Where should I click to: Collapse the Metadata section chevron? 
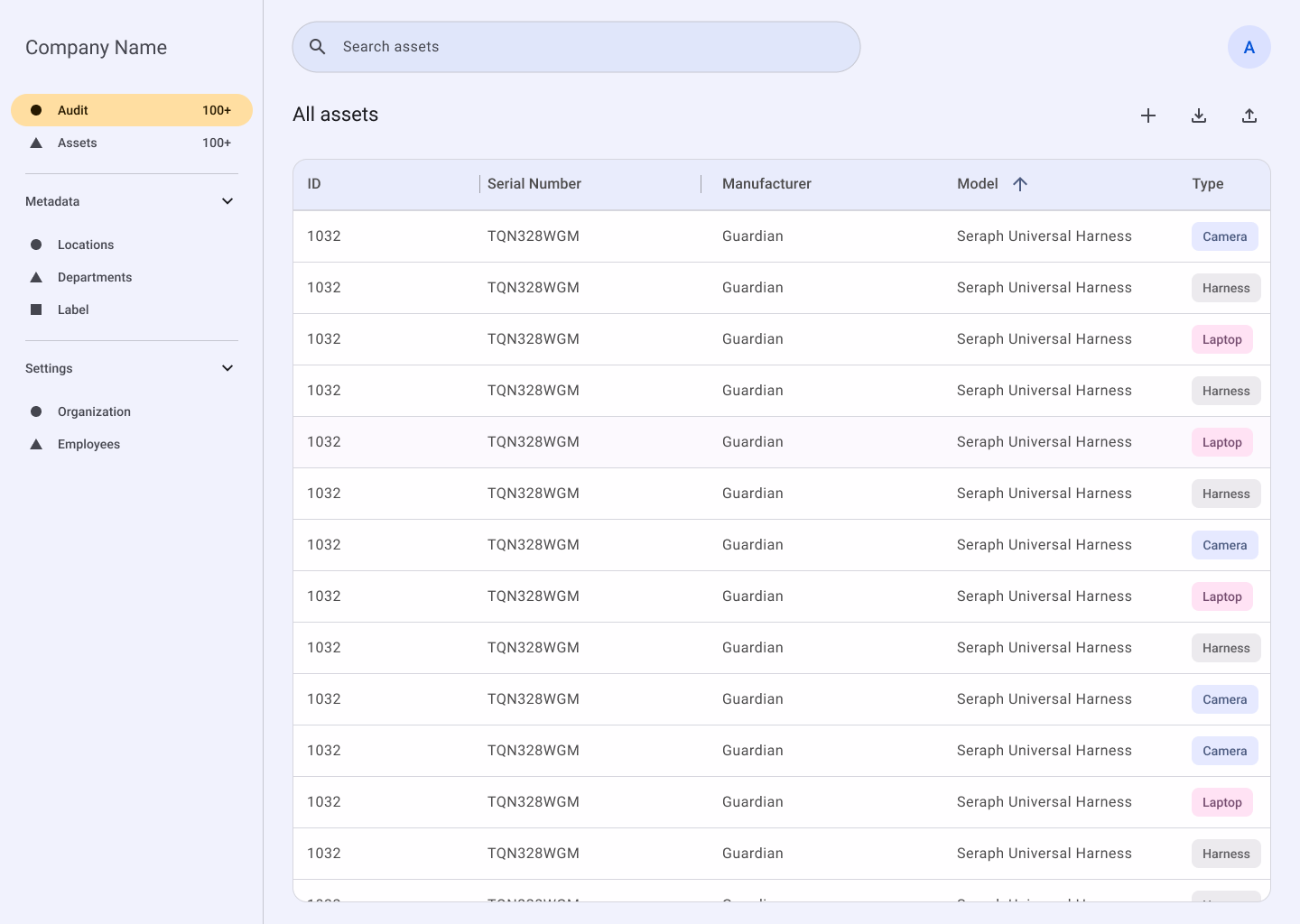227,201
